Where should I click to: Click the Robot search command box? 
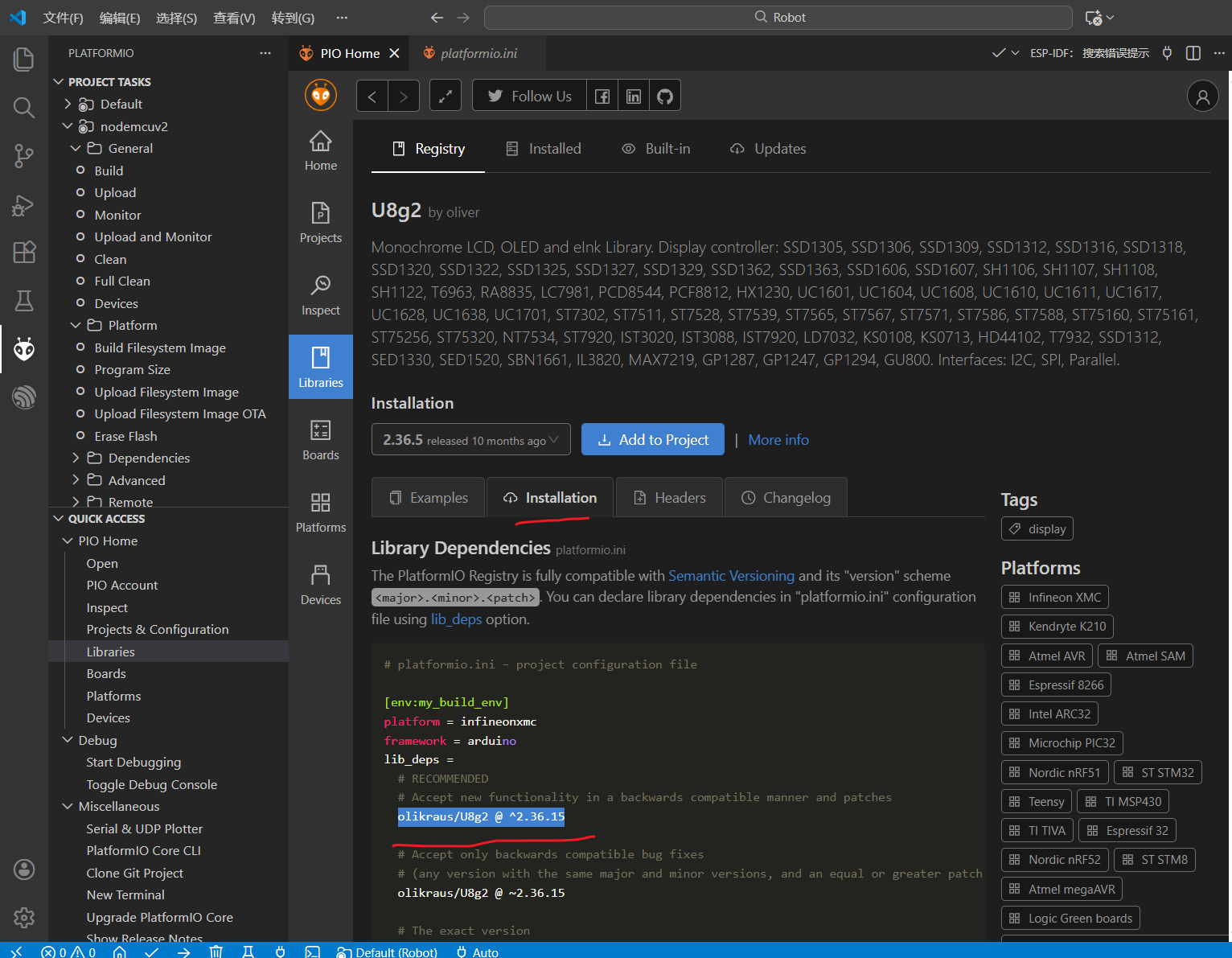coord(778,18)
